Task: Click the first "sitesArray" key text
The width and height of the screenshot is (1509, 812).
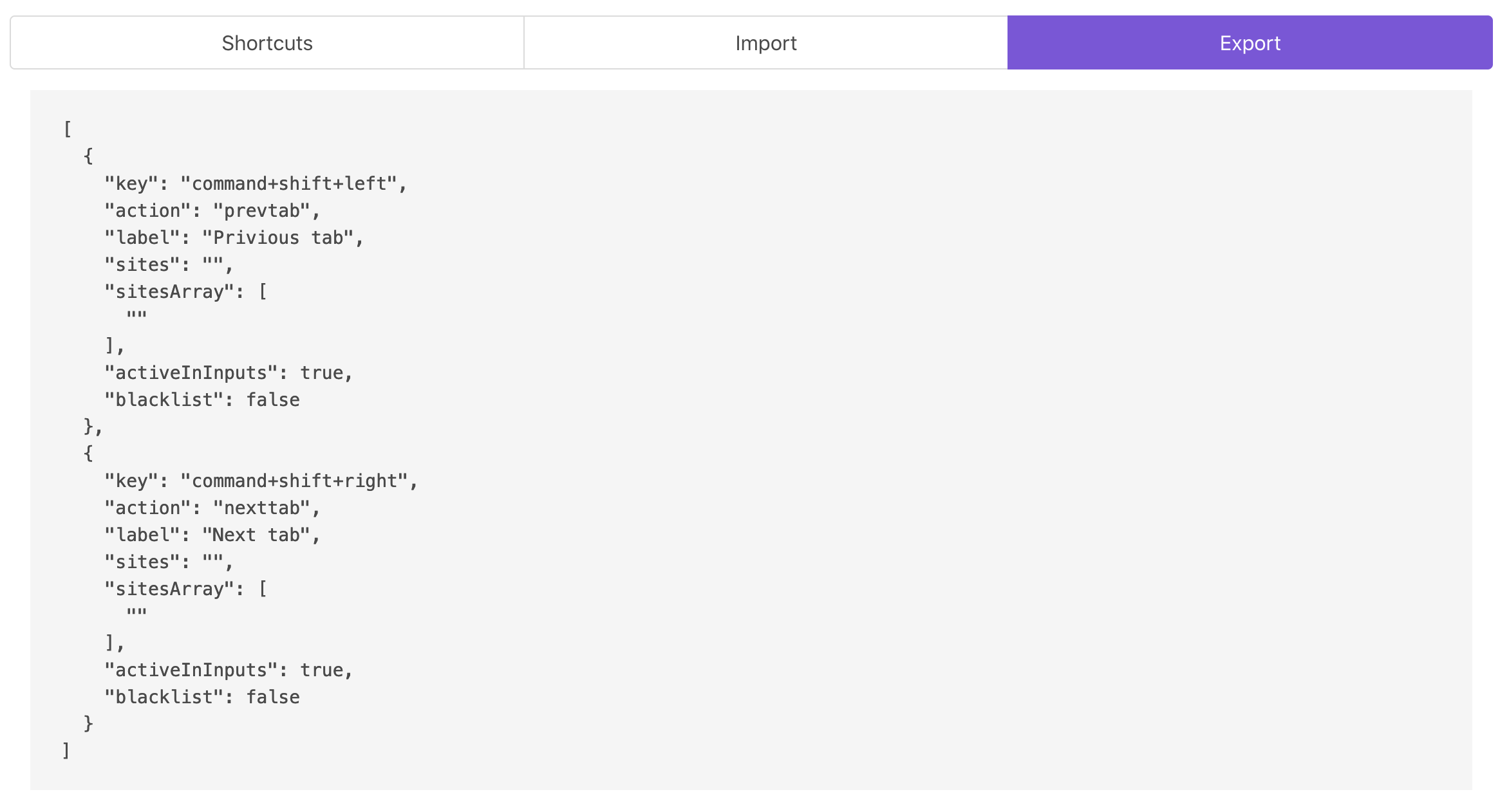Action: 169,292
